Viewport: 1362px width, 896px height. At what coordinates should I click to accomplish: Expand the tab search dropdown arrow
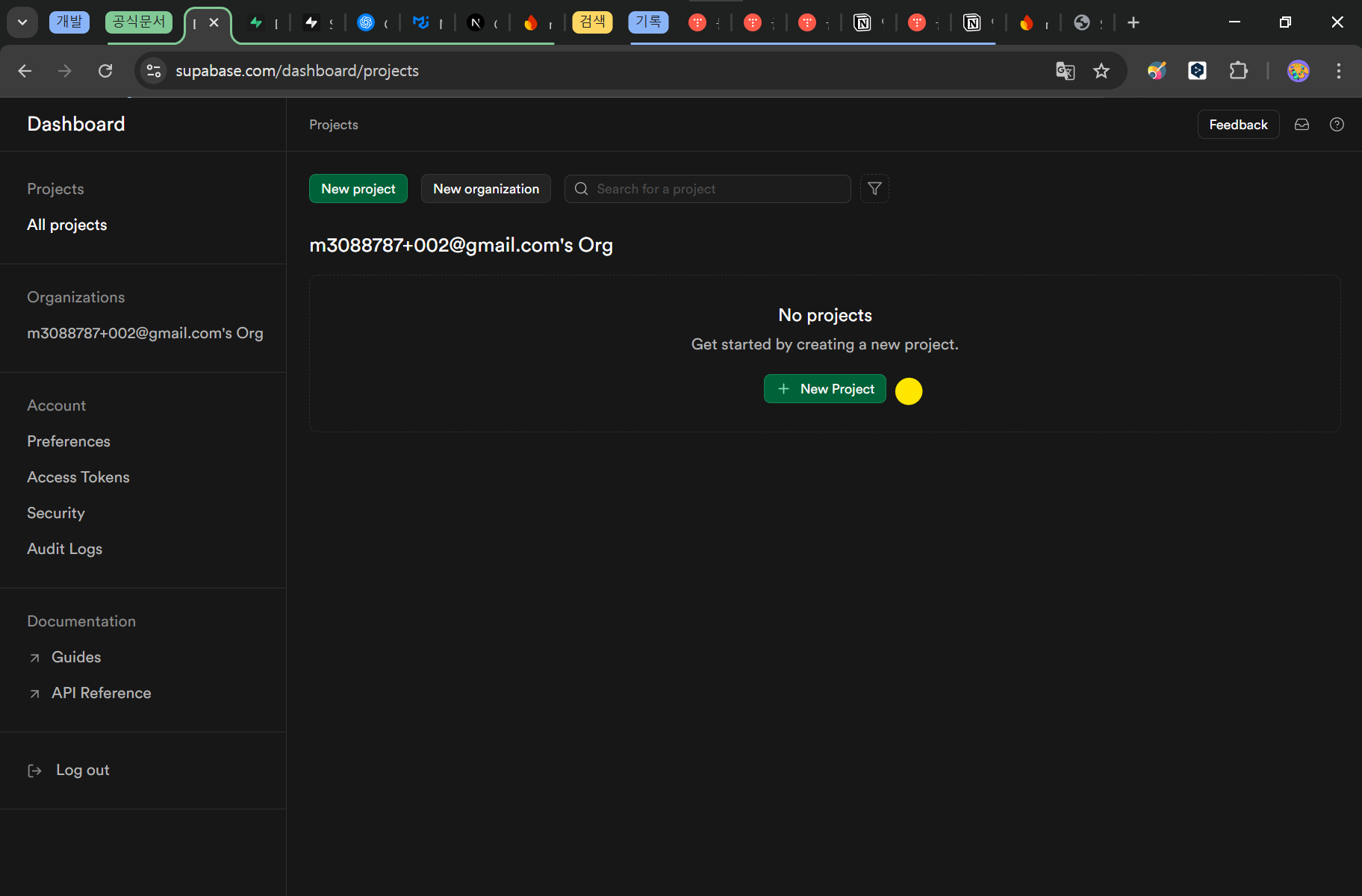point(22,22)
